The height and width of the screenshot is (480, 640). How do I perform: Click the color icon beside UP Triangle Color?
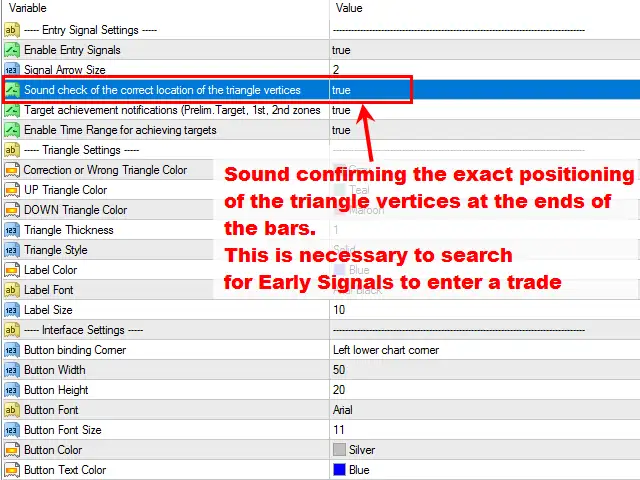coord(12,190)
